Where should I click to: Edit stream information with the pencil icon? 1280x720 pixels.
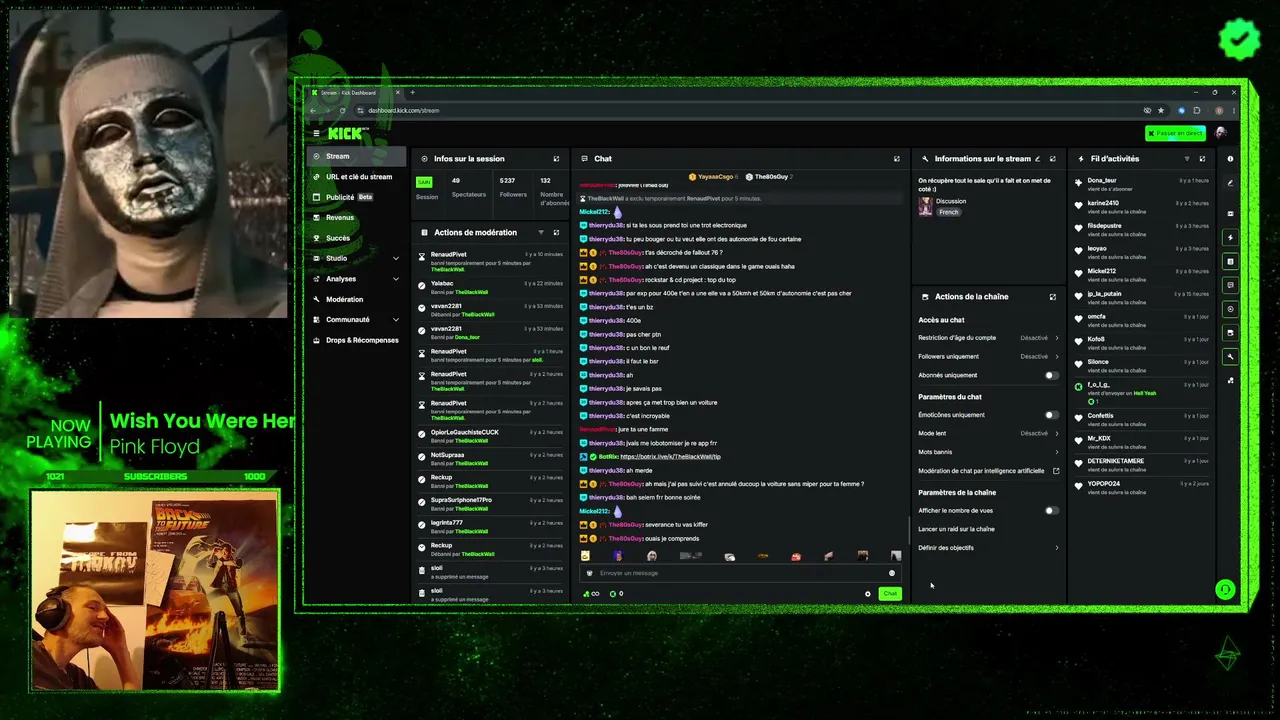click(1037, 159)
